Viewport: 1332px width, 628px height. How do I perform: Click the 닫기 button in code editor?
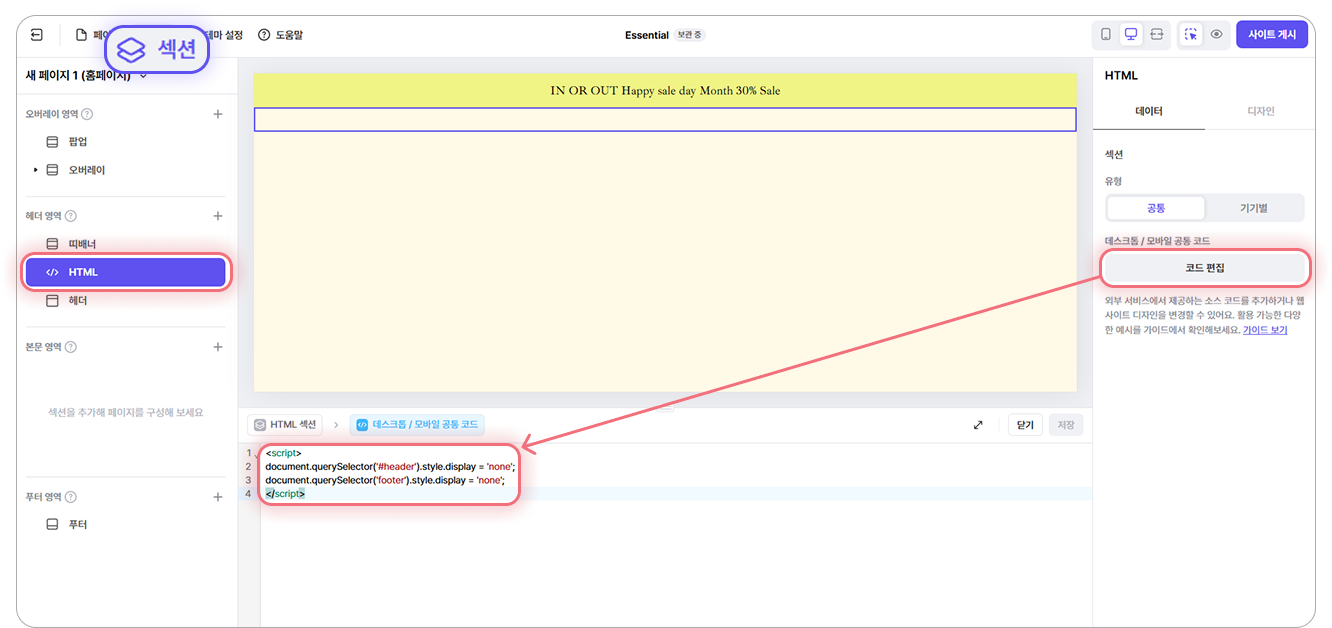click(1026, 425)
